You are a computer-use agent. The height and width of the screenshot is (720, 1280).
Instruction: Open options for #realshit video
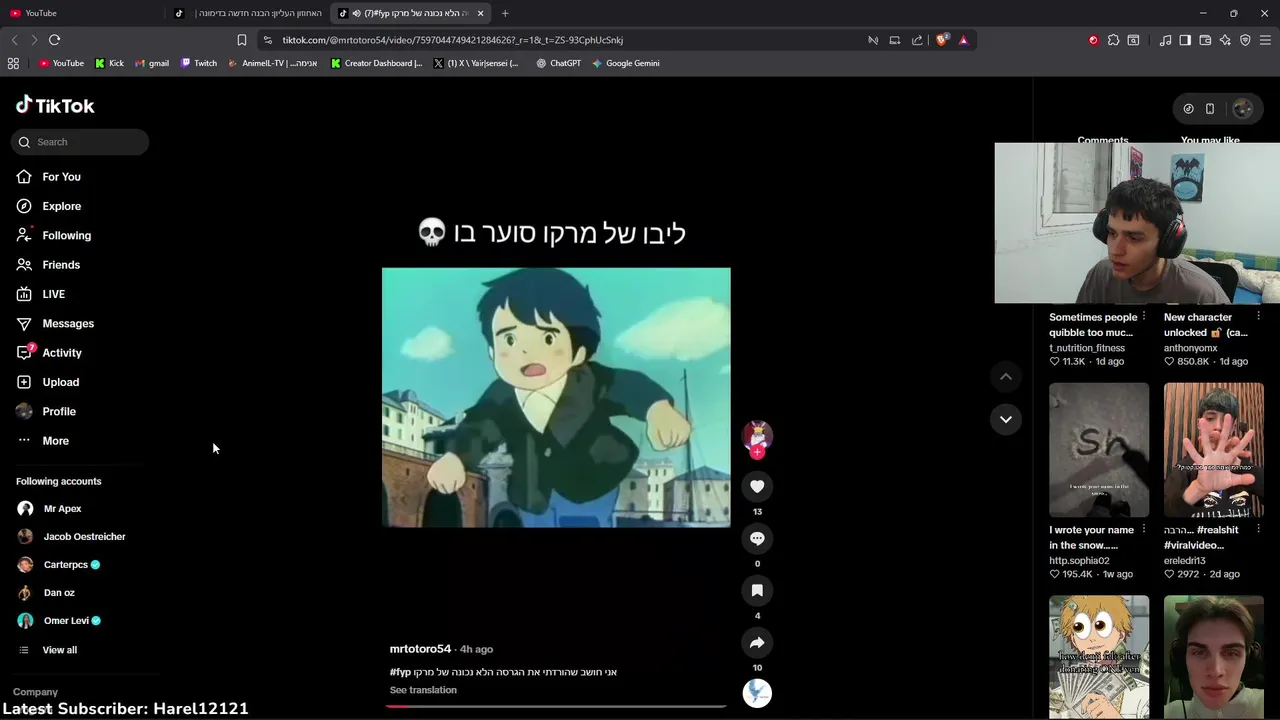[1258, 530]
